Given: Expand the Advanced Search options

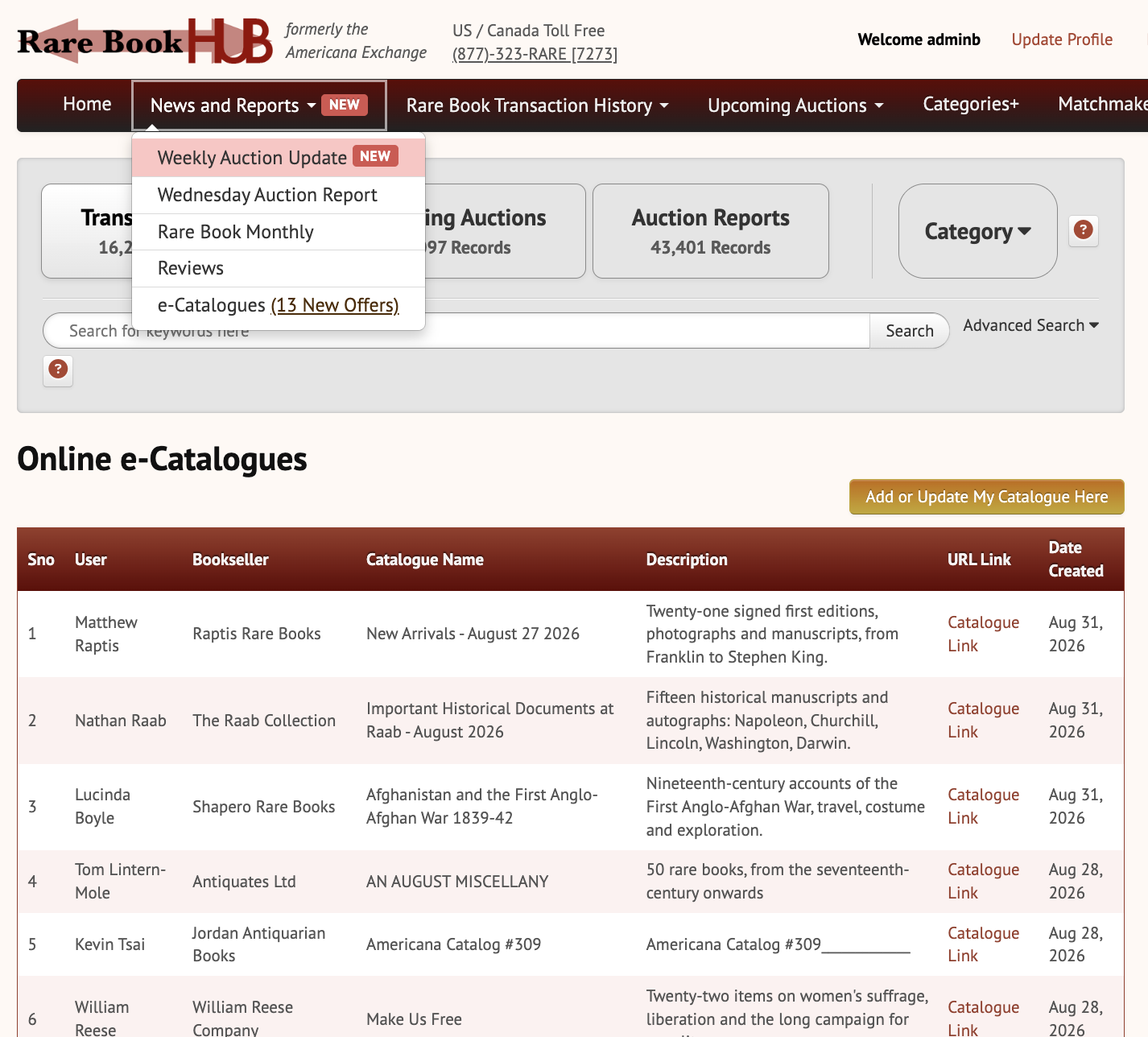Looking at the screenshot, I should click(1031, 325).
